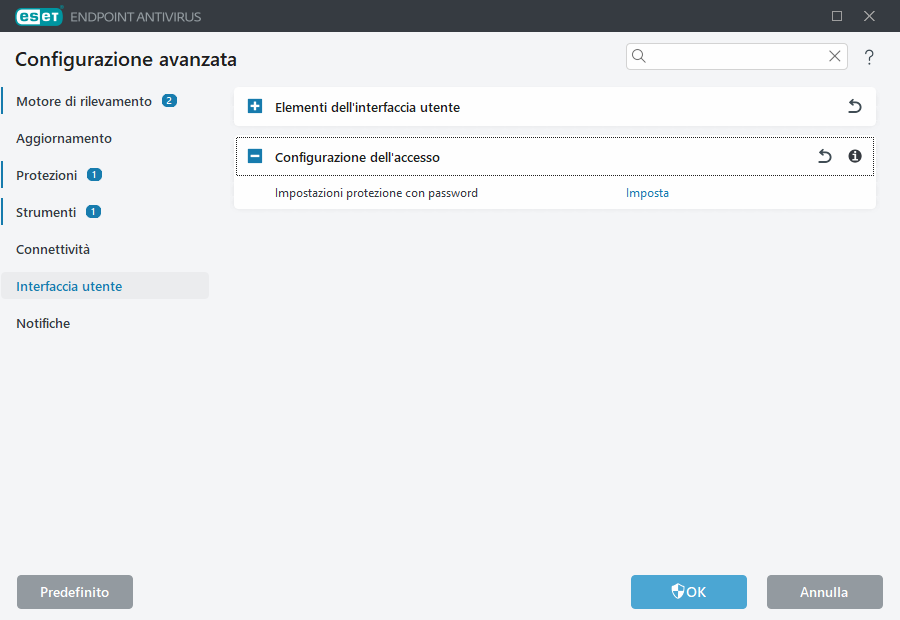This screenshot has width=900, height=620.
Task: Reset Configurazione dell'accesso section to default
Action: [x=824, y=157]
